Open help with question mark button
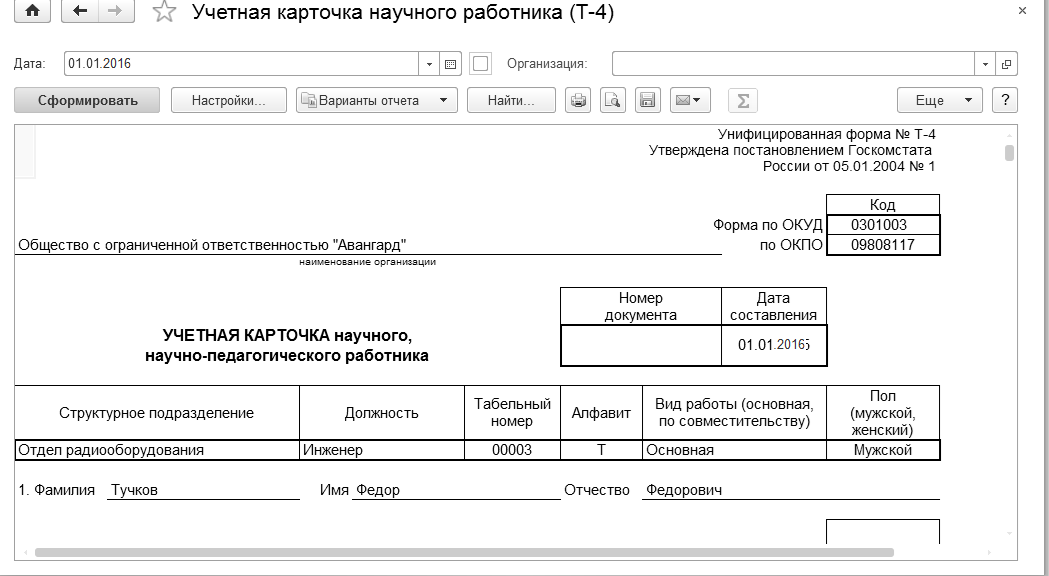 (1005, 100)
